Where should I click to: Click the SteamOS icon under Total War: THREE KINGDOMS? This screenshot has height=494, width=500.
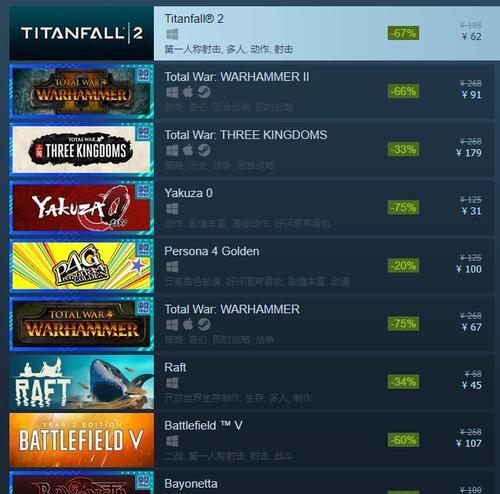click(204, 150)
